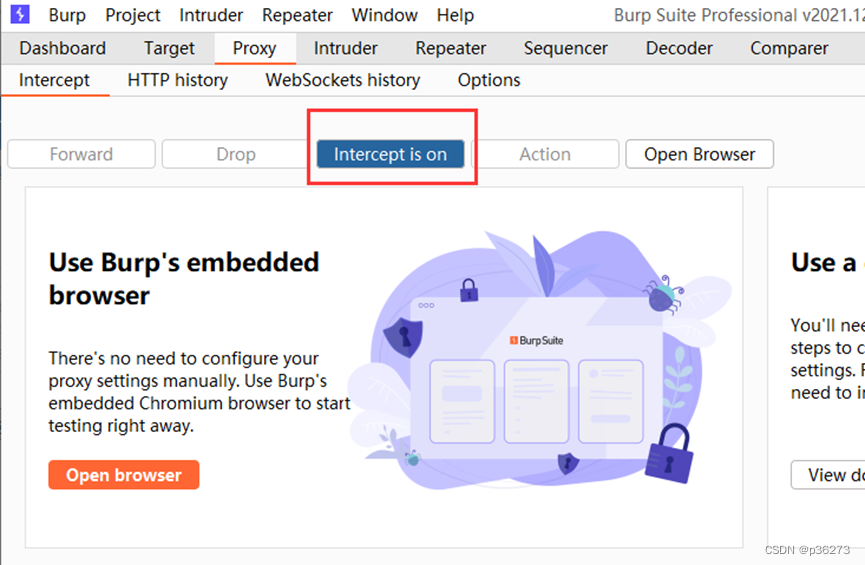Click the Open Browser toolbar button

tap(700, 154)
